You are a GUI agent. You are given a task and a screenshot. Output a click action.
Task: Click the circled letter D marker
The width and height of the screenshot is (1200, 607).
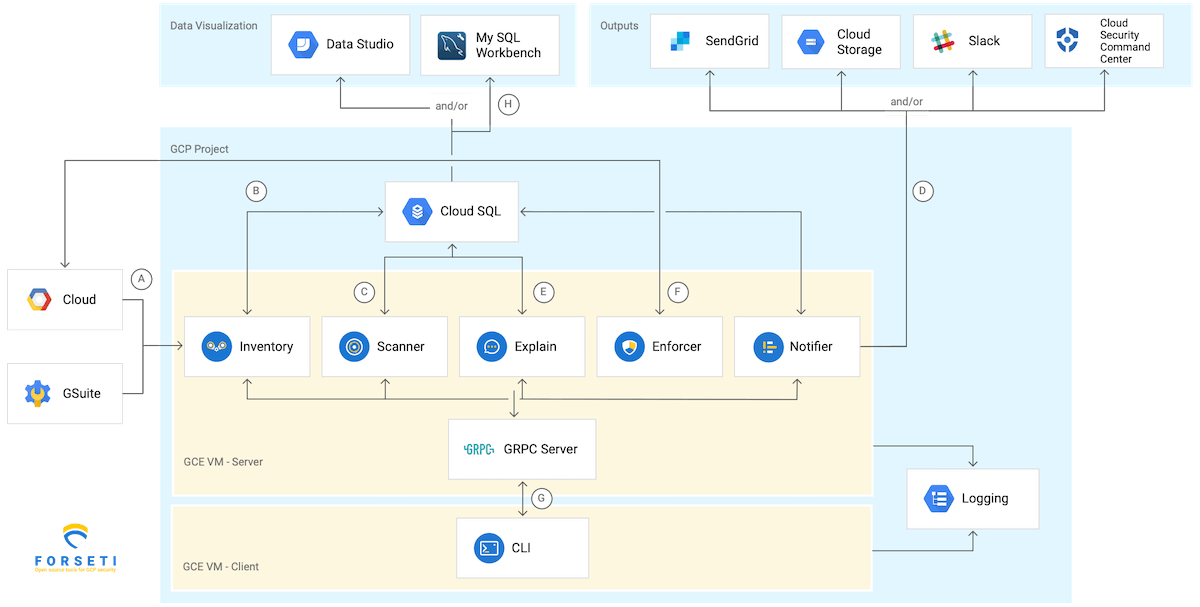point(922,189)
